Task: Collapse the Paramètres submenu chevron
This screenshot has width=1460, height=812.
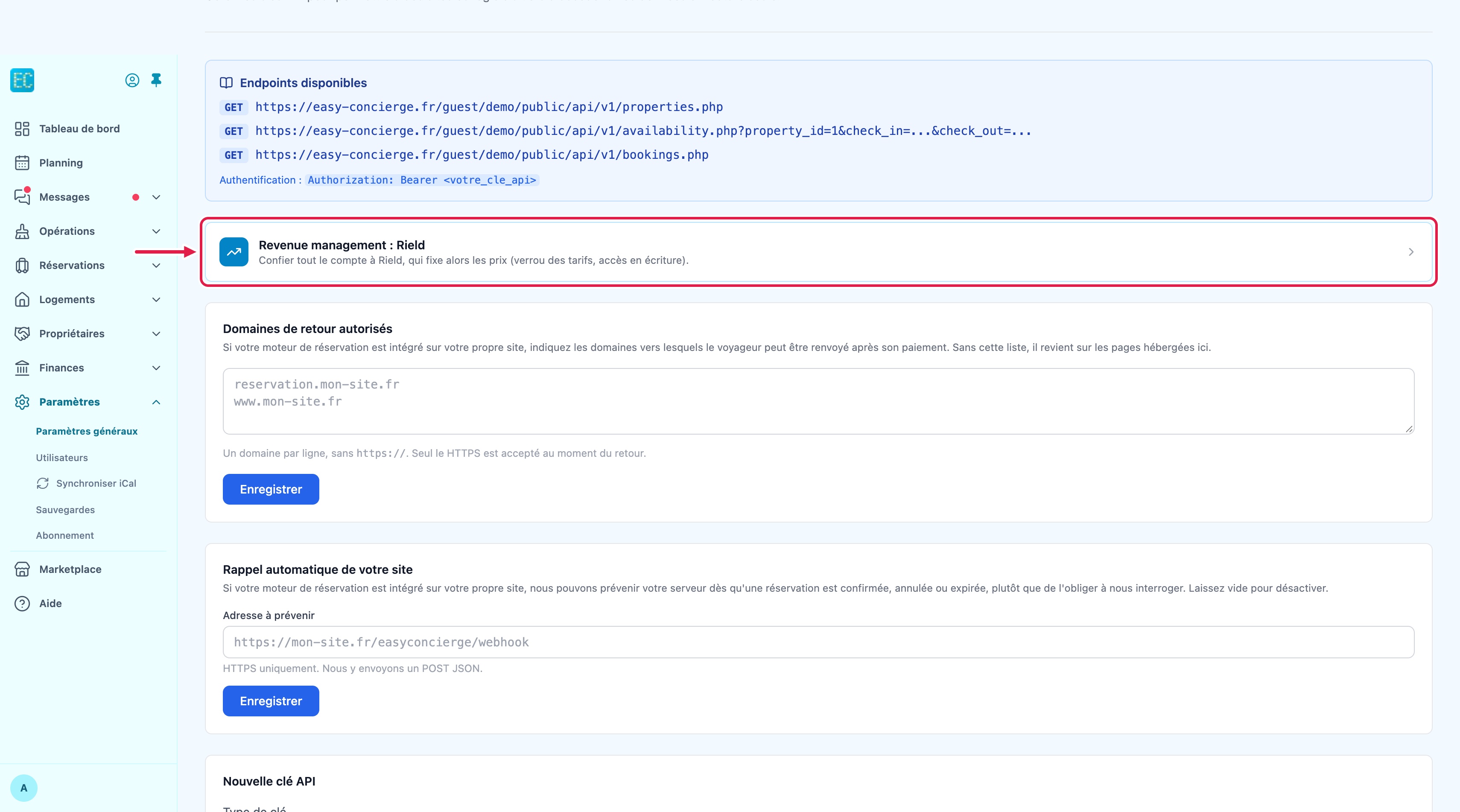Action: coord(156,402)
